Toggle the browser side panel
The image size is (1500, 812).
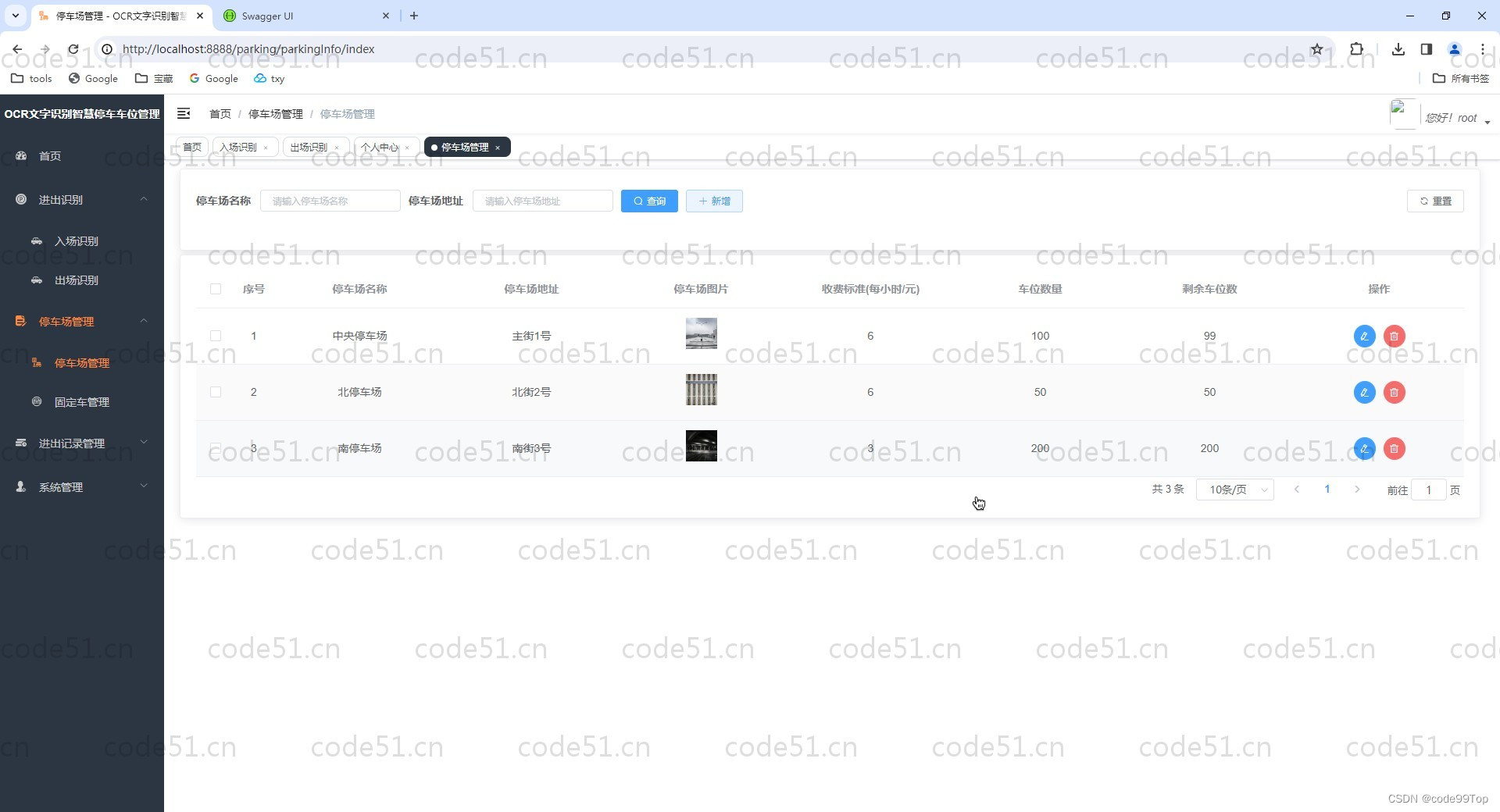click(x=1426, y=49)
